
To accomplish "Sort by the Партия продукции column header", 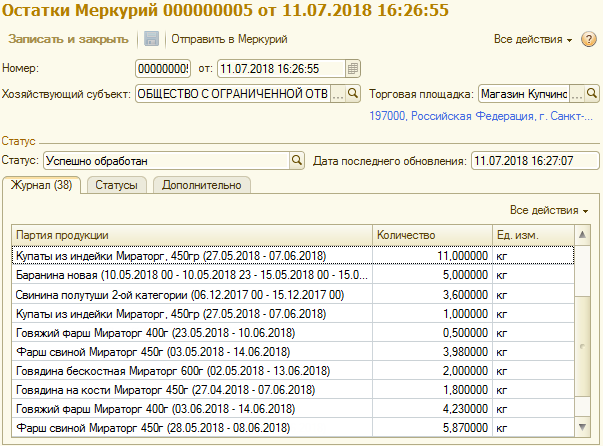I will (192, 235).
